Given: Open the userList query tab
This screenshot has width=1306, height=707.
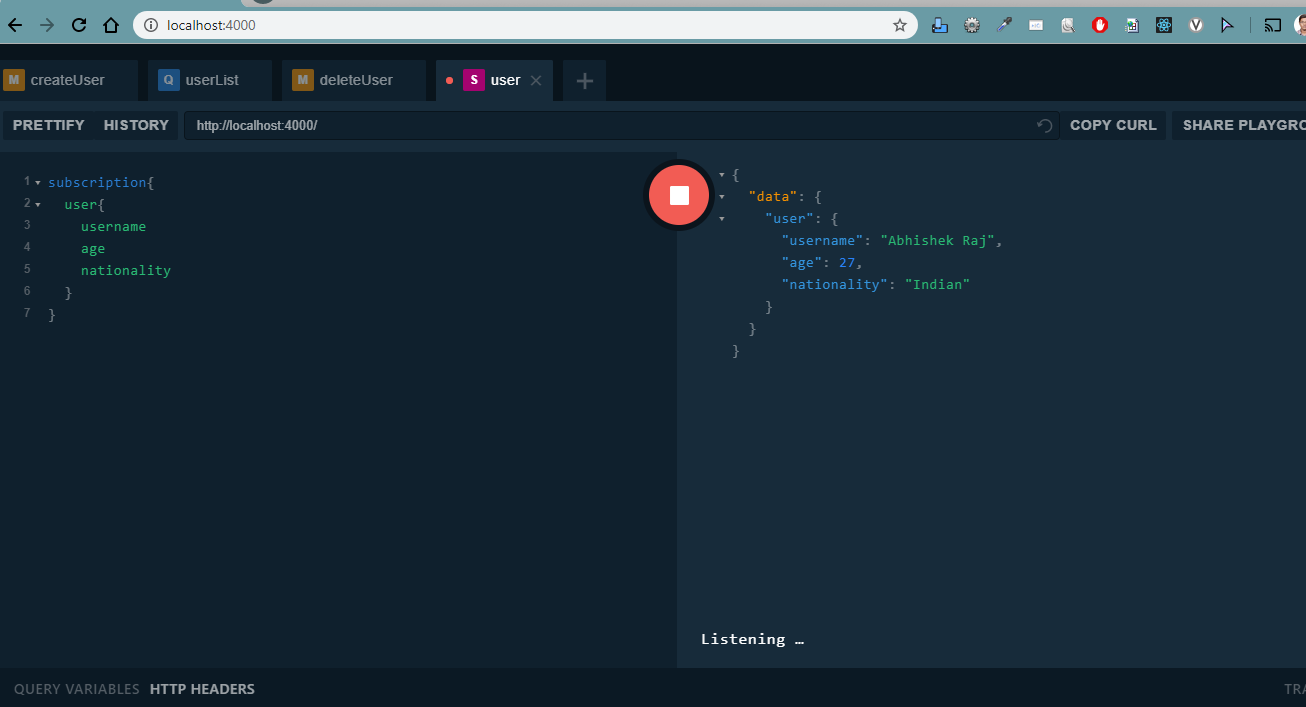Looking at the screenshot, I should pos(209,79).
